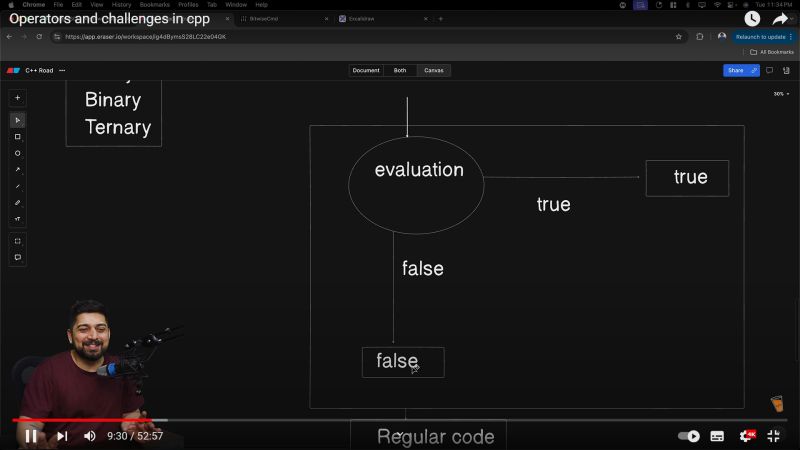Open video quality settings gear
Screen dimensions: 800x450
[x=747, y=436]
